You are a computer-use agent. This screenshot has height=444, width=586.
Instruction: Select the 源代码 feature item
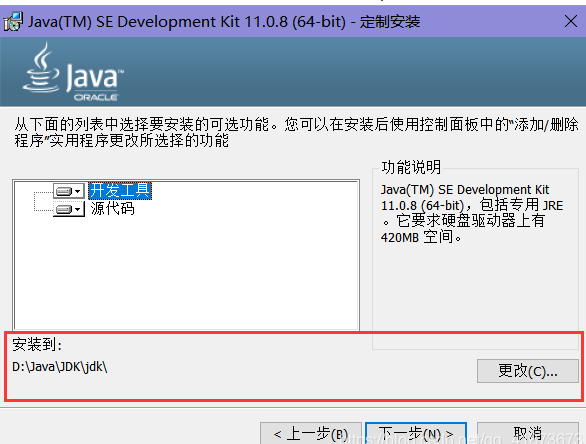(x=112, y=209)
